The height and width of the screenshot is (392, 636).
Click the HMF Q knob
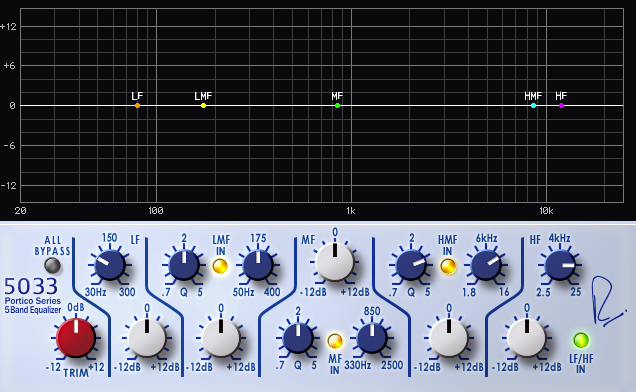coord(411,265)
